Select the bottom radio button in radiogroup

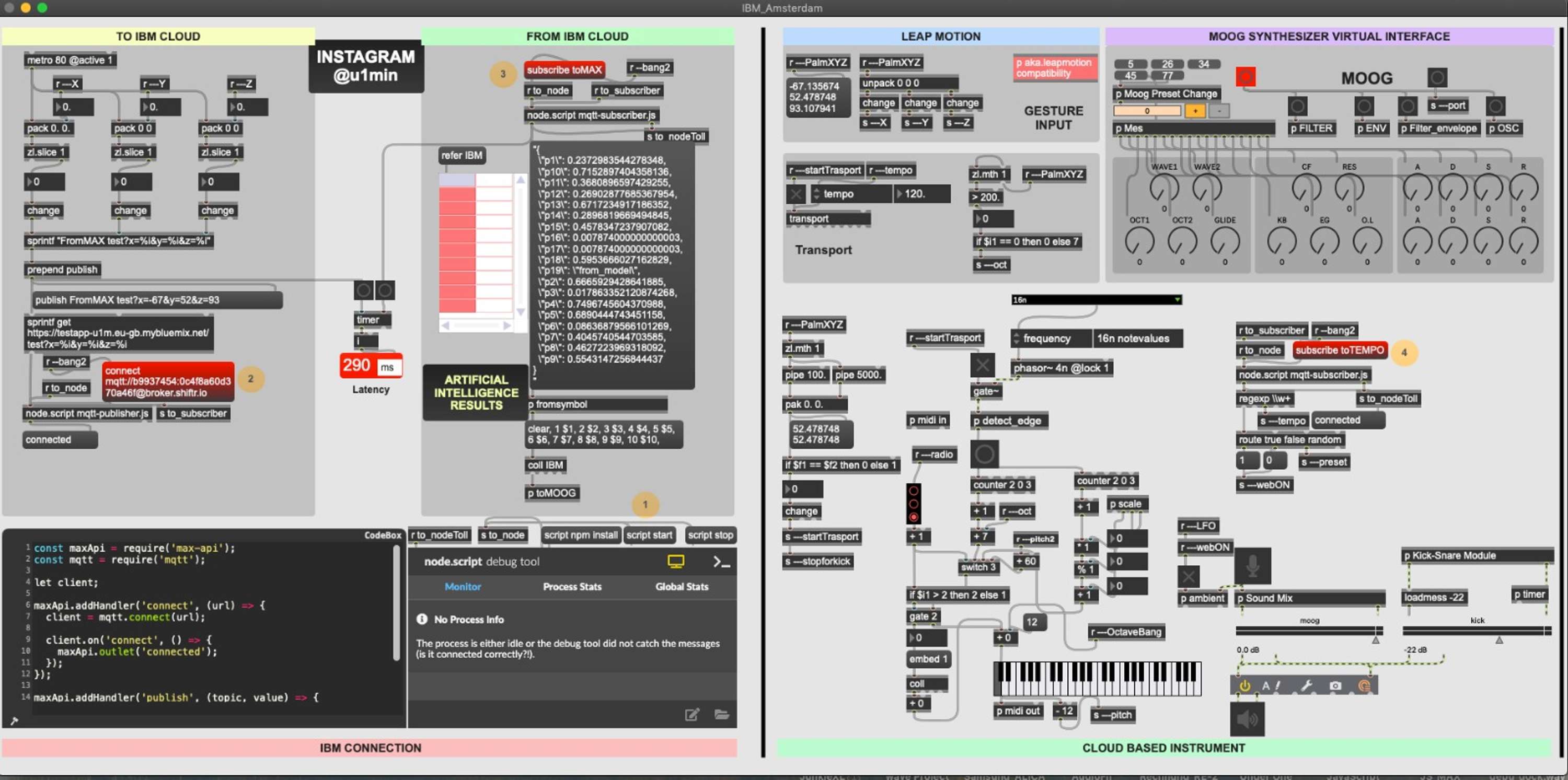[x=914, y=517]
